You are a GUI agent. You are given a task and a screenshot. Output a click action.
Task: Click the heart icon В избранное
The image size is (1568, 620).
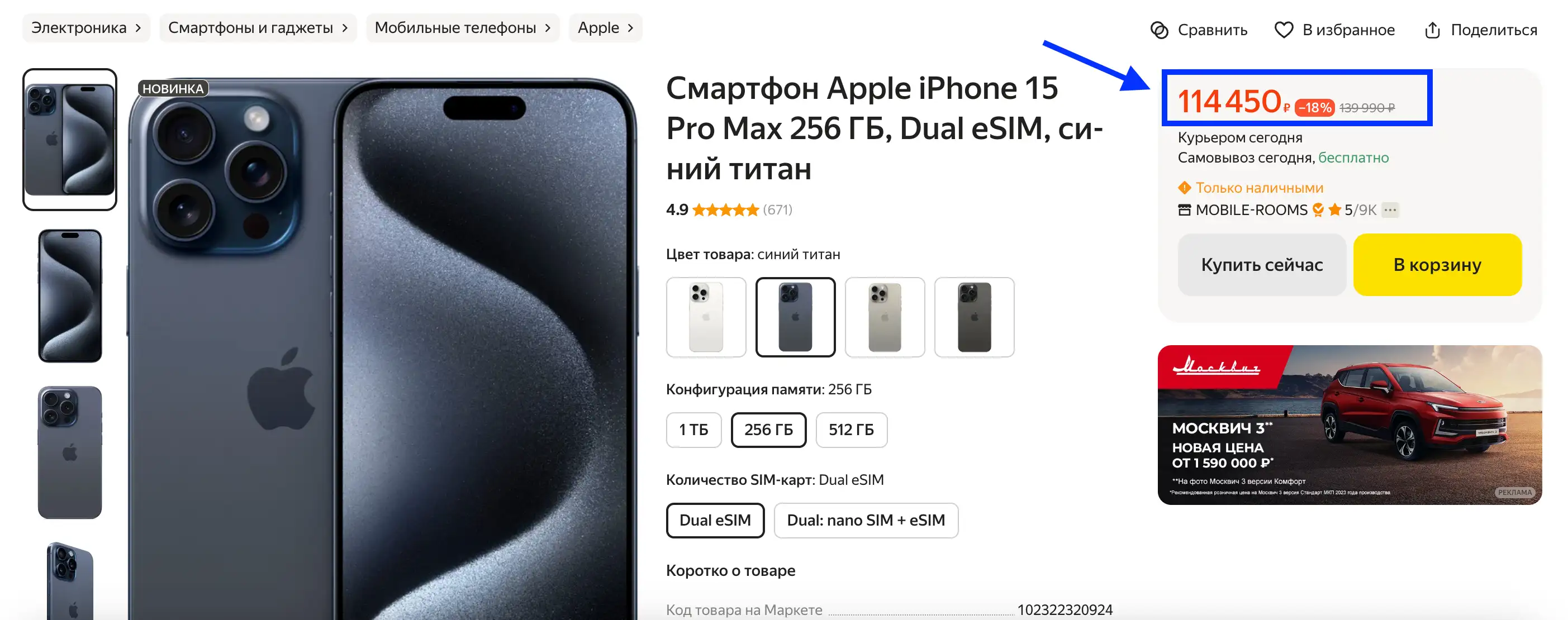[1283, 30]
